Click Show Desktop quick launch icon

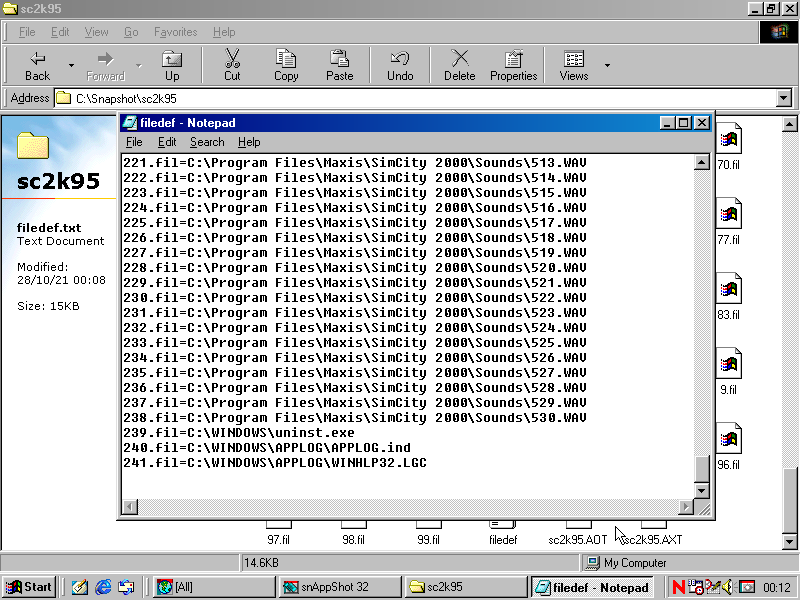[x=80, y=587]
